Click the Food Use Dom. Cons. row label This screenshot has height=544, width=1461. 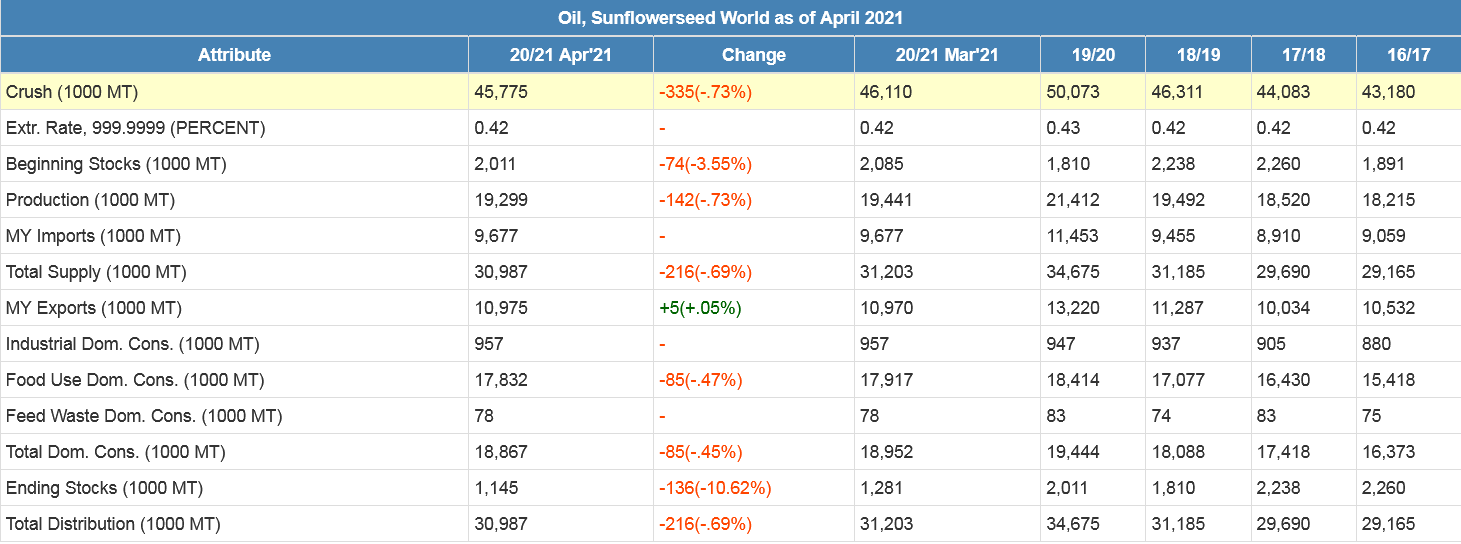point(135,380)
